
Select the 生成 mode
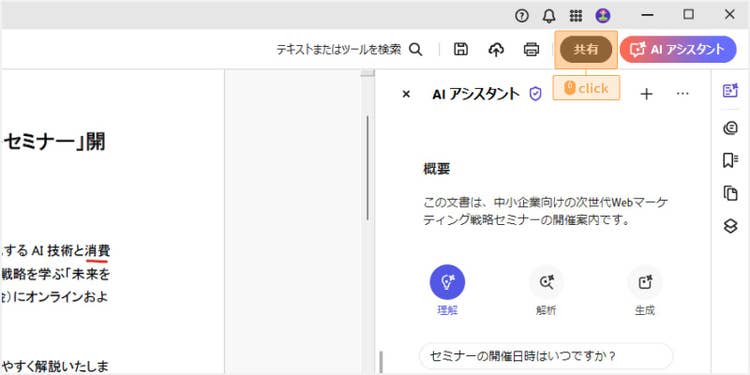pos(645,290)
